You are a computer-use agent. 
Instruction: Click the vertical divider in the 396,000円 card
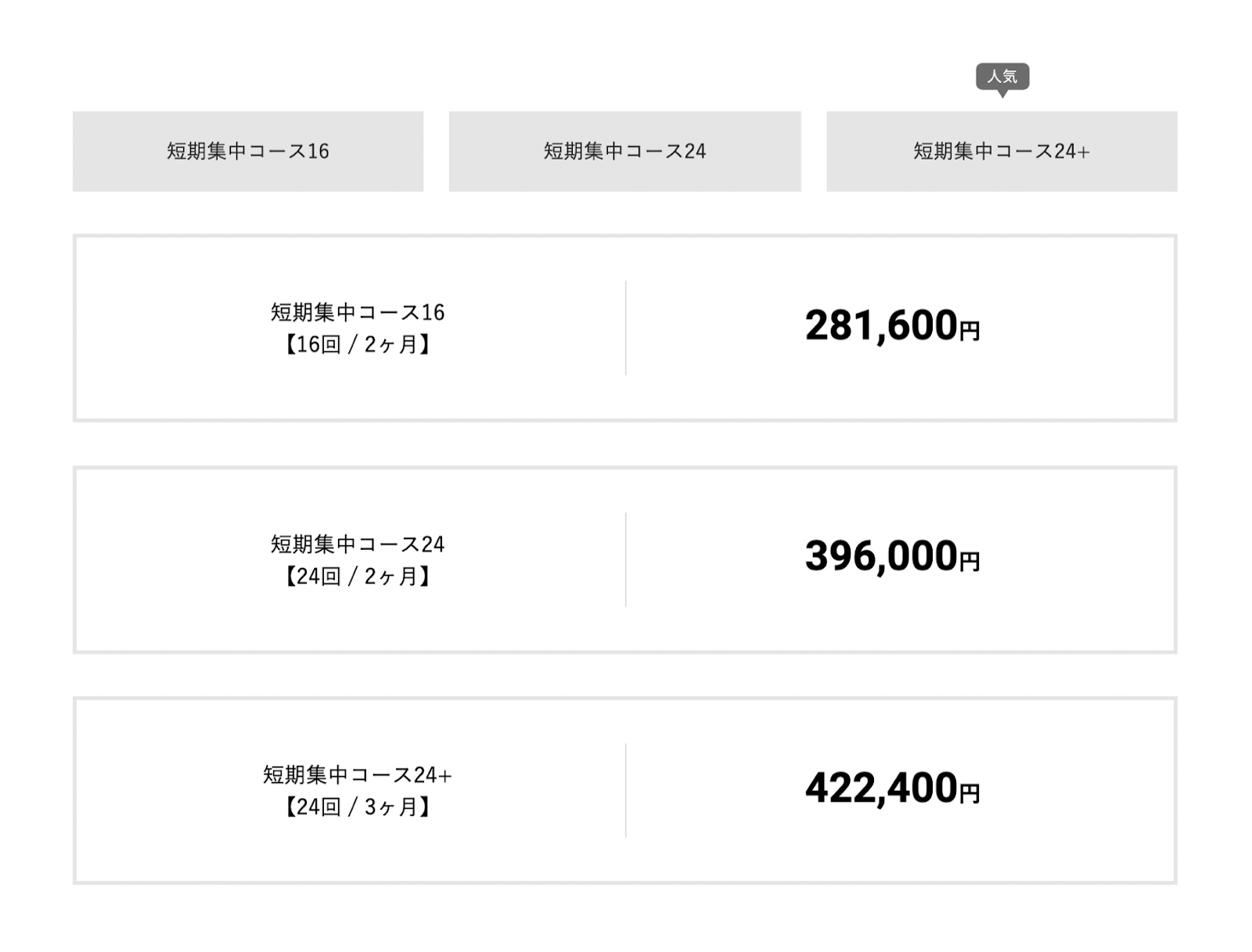click(626, 559)
